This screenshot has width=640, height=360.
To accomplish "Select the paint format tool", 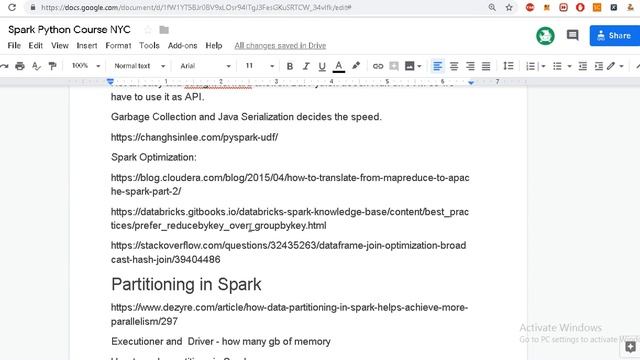I will pos(52,66).
